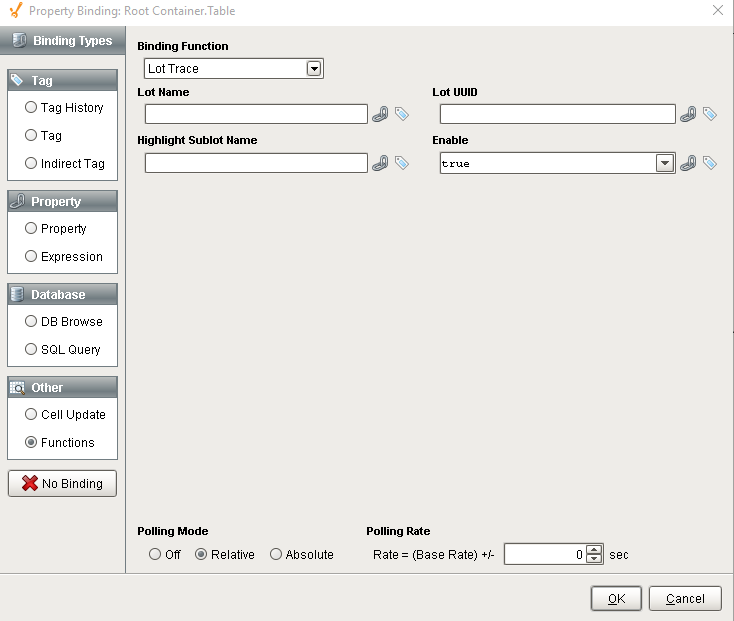
Task: Click tag icon beside Highlight Sublot Name
Action: (401, 163)
